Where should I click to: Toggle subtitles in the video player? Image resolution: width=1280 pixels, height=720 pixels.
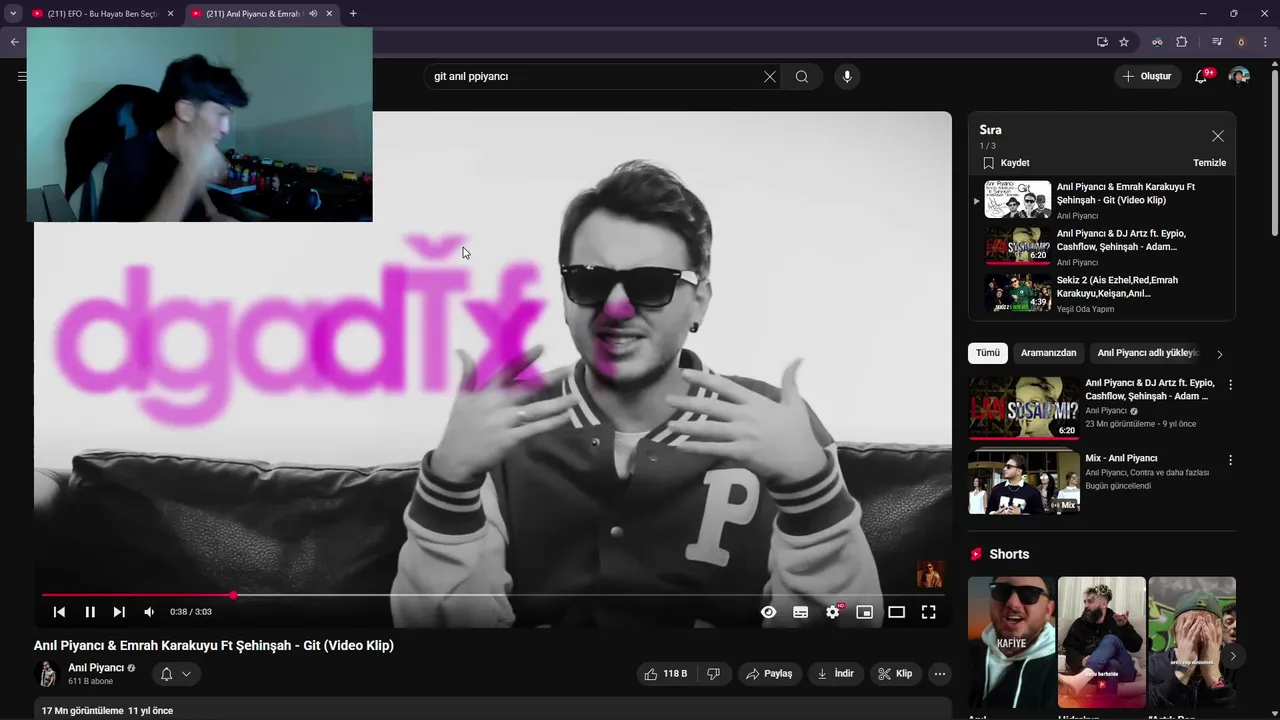[x=800, y=612]
